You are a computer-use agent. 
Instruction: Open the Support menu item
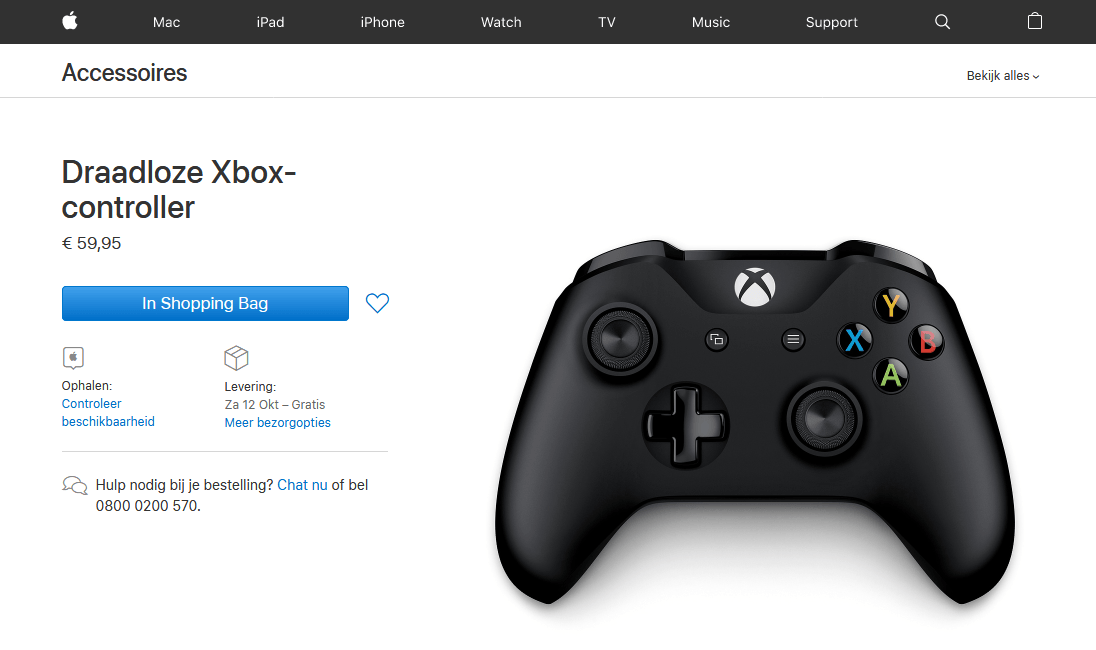click(832, 22)
